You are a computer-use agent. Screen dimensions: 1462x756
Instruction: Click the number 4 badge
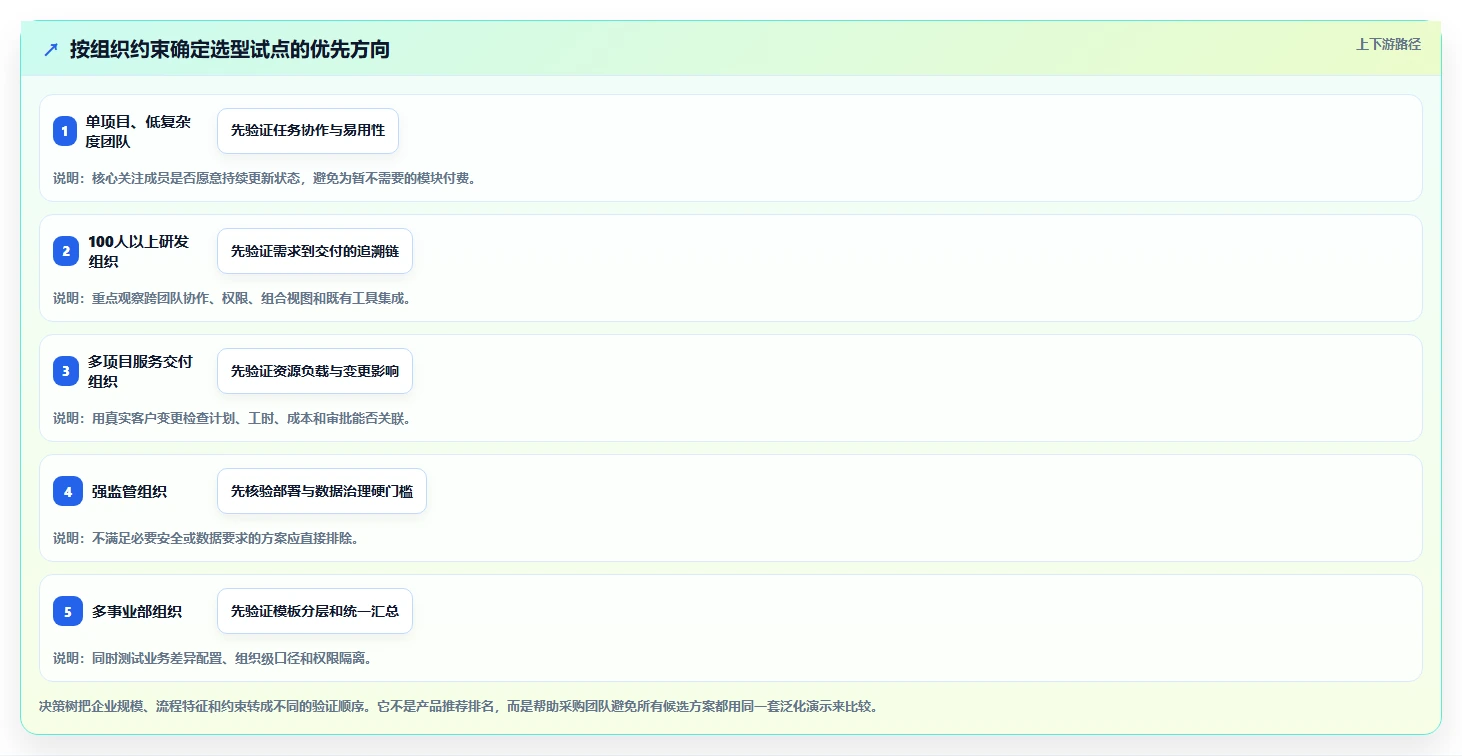click(68, 491)
